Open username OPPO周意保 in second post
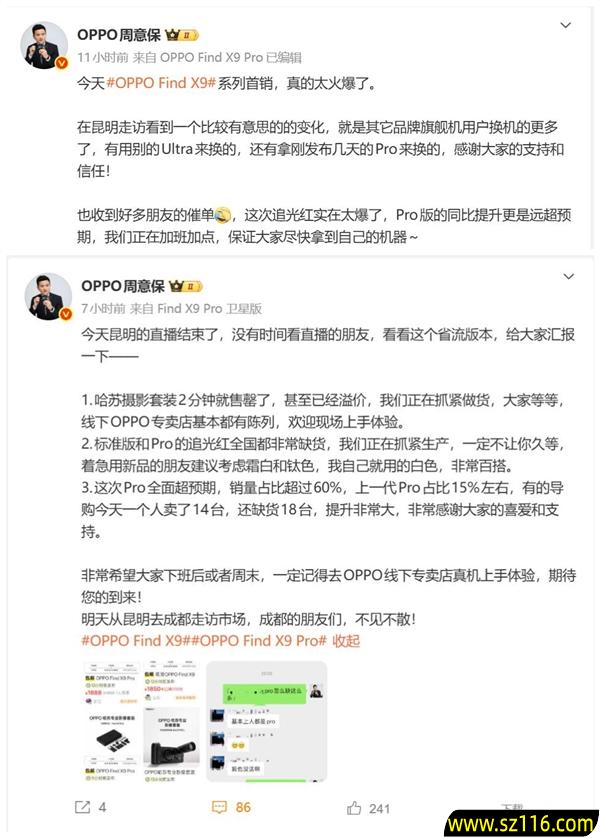Viewport: 600px width, 838px height. [x=123, y=286]
